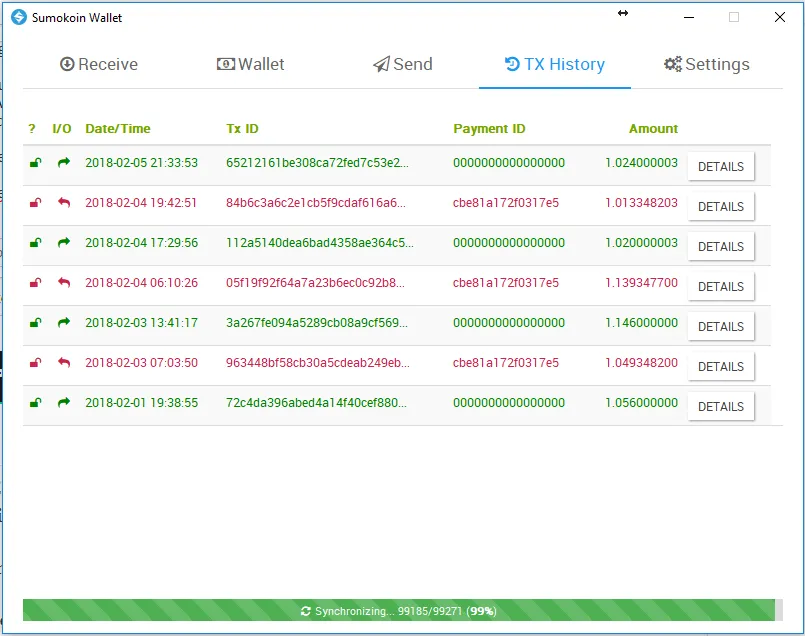The width and height of the screenshot is (805, 636).
Task: Click red arrow icon for 2018-02-03 07:03:50
Action: [64, 363]
